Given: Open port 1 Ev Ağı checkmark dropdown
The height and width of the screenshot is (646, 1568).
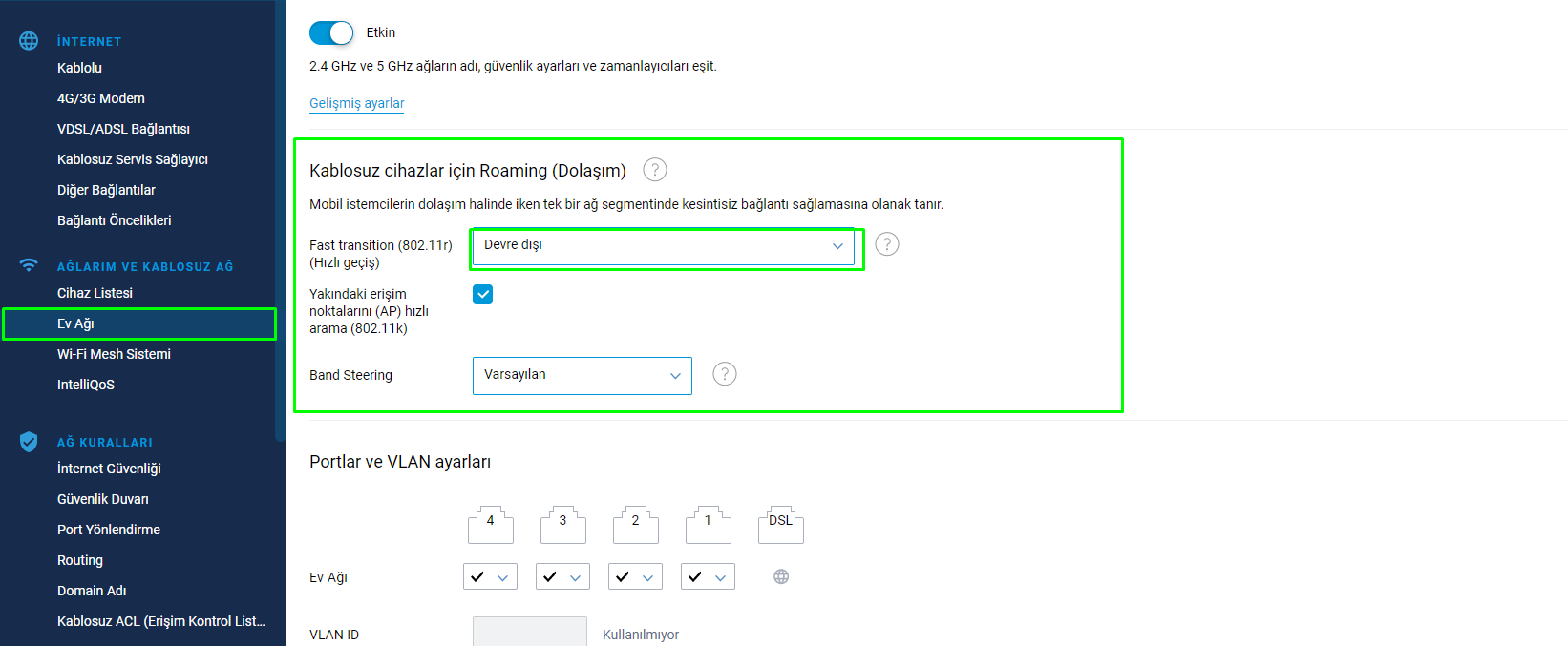Looking at the screenshot, I should [708, 576].
